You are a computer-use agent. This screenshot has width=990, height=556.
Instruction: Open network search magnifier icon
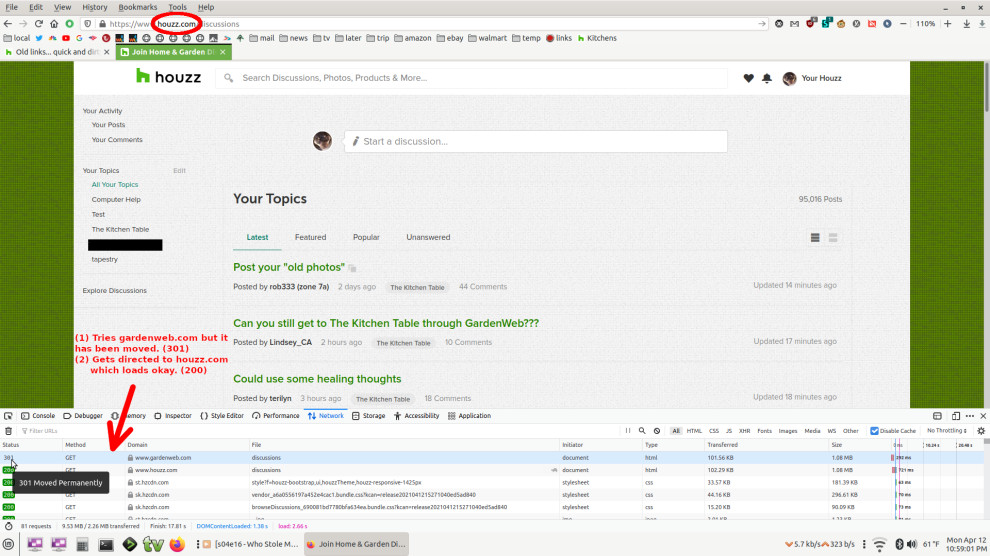point(642,431)
